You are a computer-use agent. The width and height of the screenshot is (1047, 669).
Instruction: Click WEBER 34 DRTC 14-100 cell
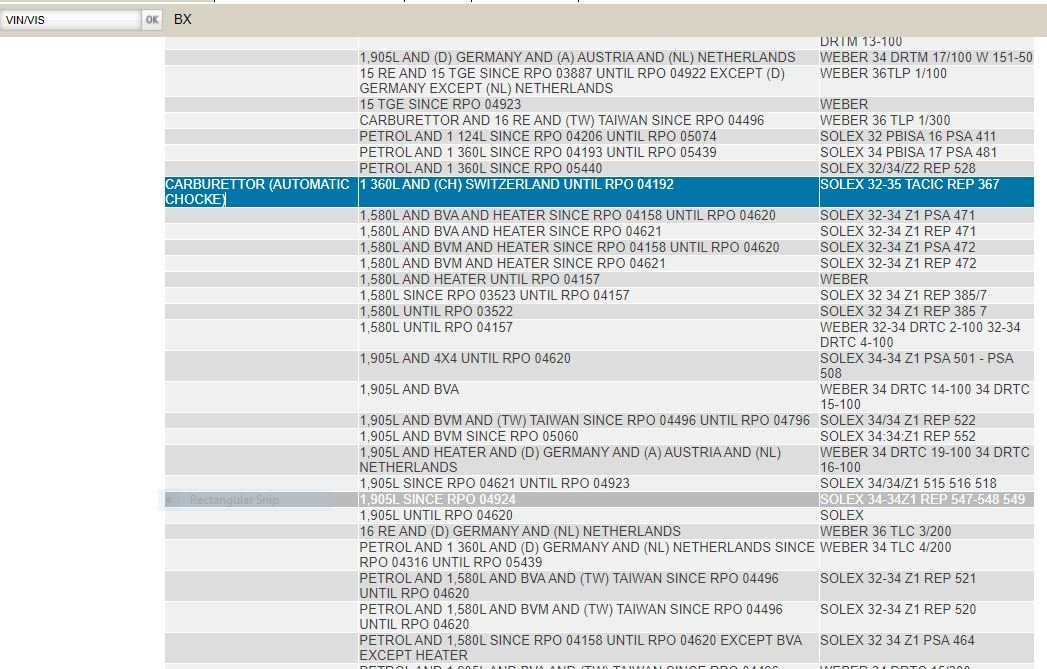tap(926, 397)
